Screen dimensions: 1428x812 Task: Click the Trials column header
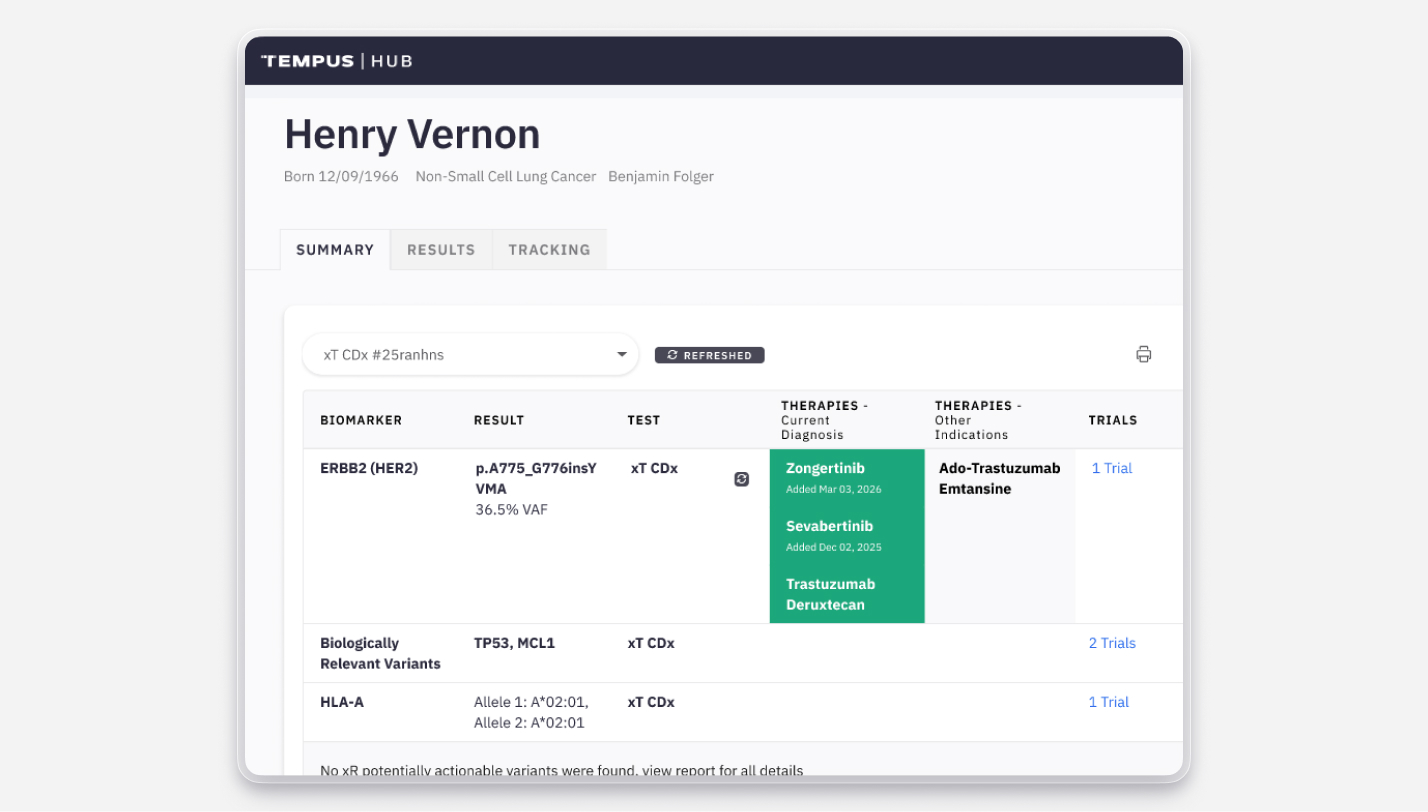[x=1112, y=420]
